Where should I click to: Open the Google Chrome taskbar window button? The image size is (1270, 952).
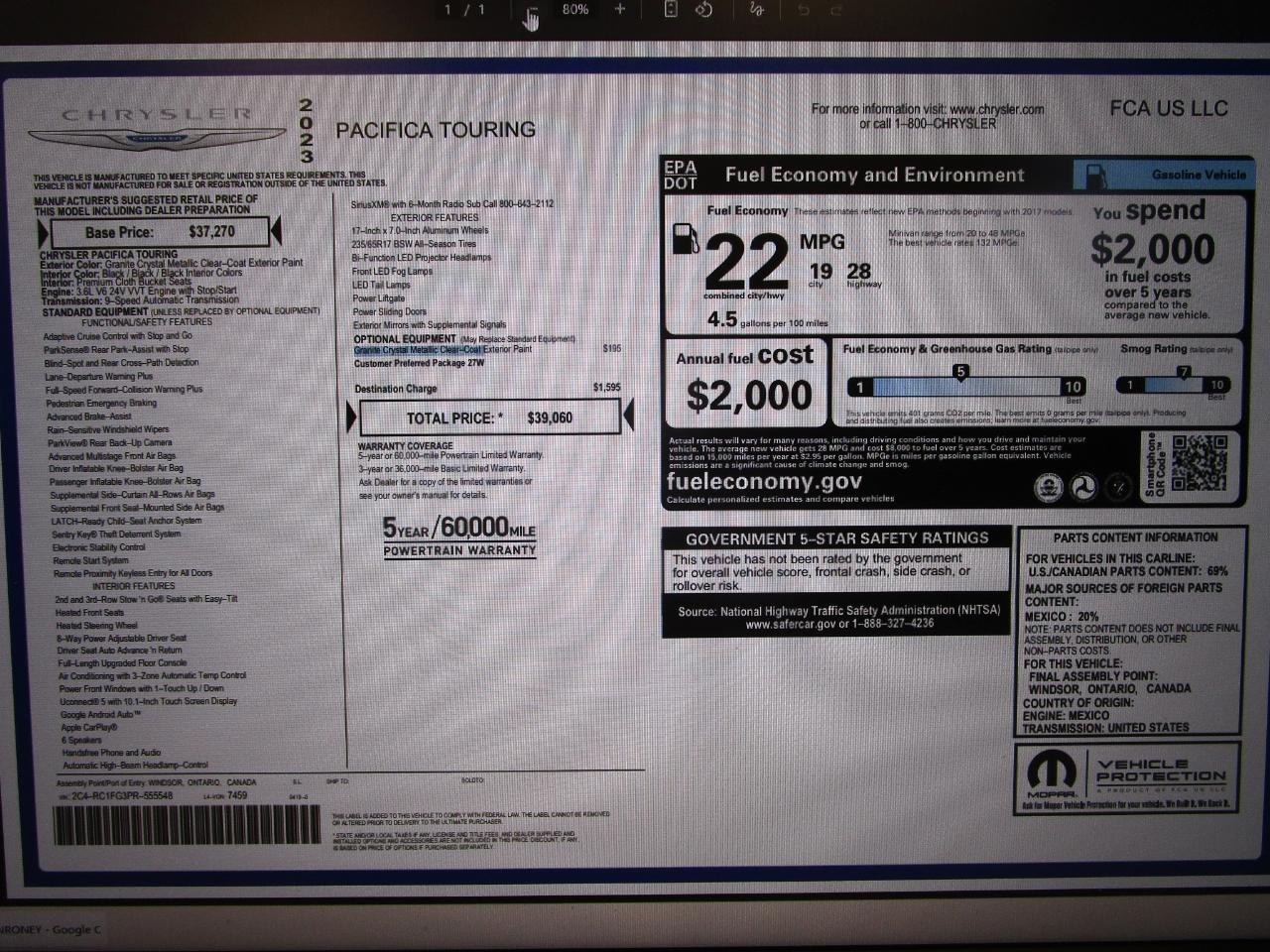[52, 930]
